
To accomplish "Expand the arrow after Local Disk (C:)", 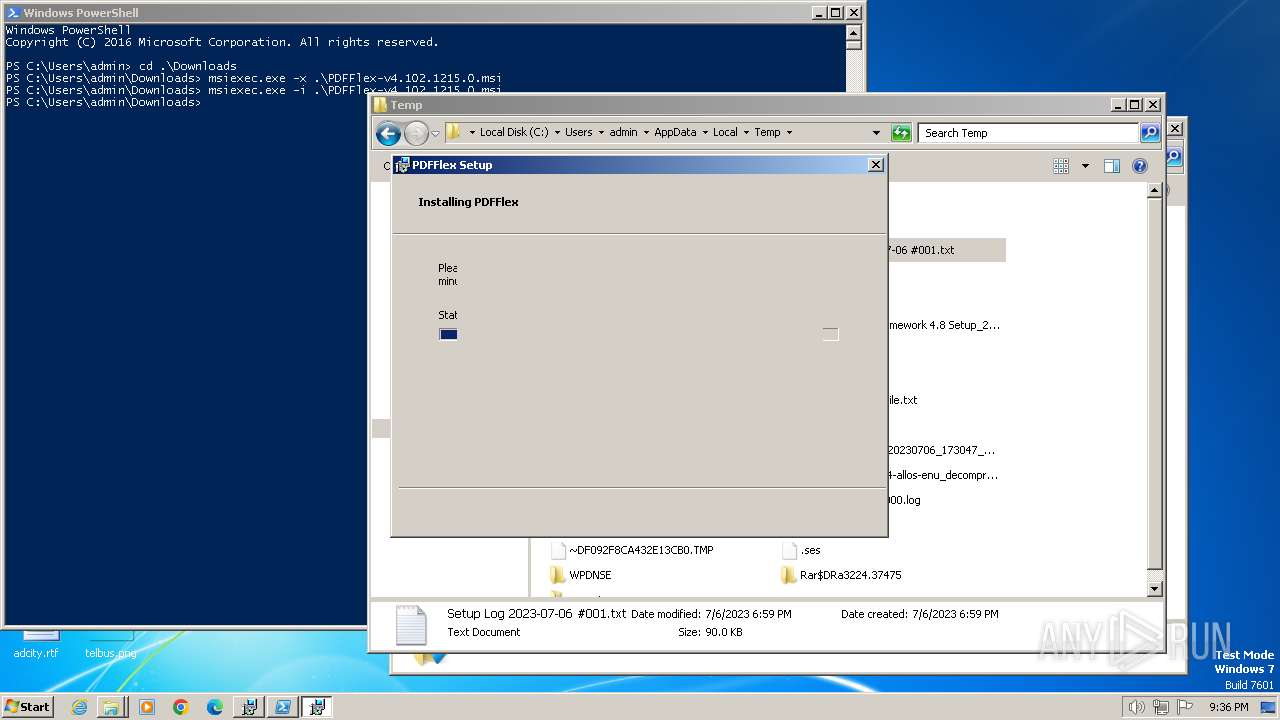I will pos(558,132).
